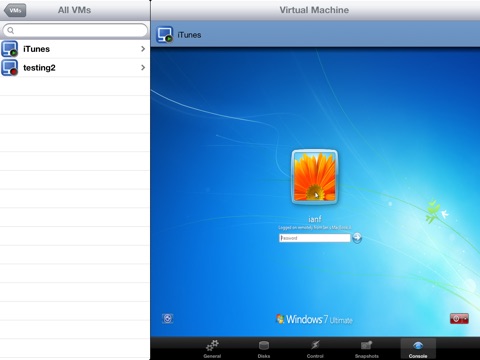Click the iTunes VM icon in header

tap(165, 35)
